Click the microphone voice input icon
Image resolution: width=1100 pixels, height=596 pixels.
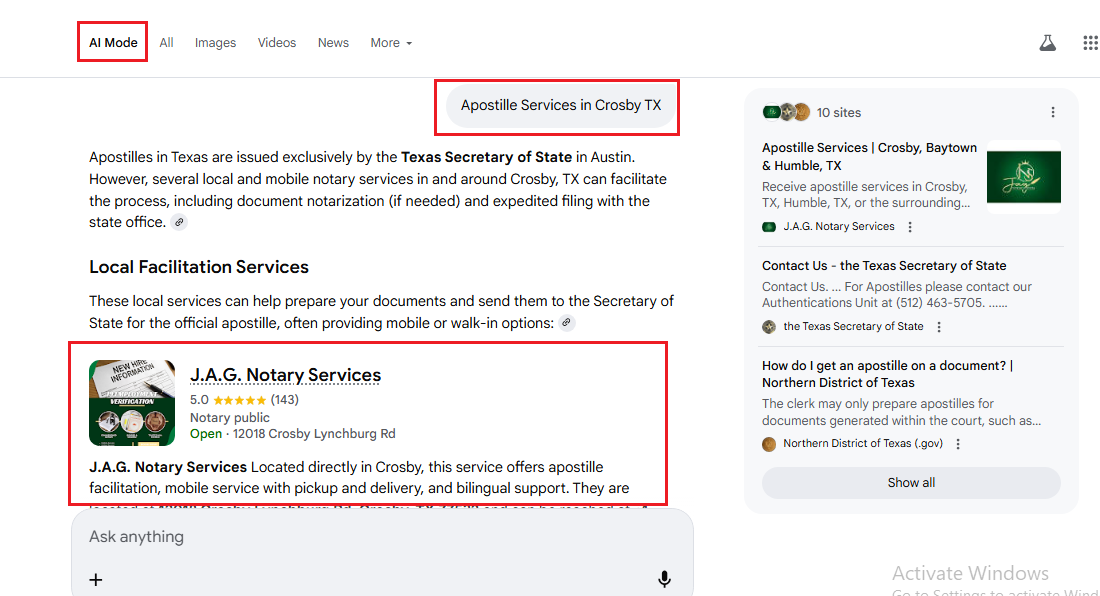pos(664,579)
